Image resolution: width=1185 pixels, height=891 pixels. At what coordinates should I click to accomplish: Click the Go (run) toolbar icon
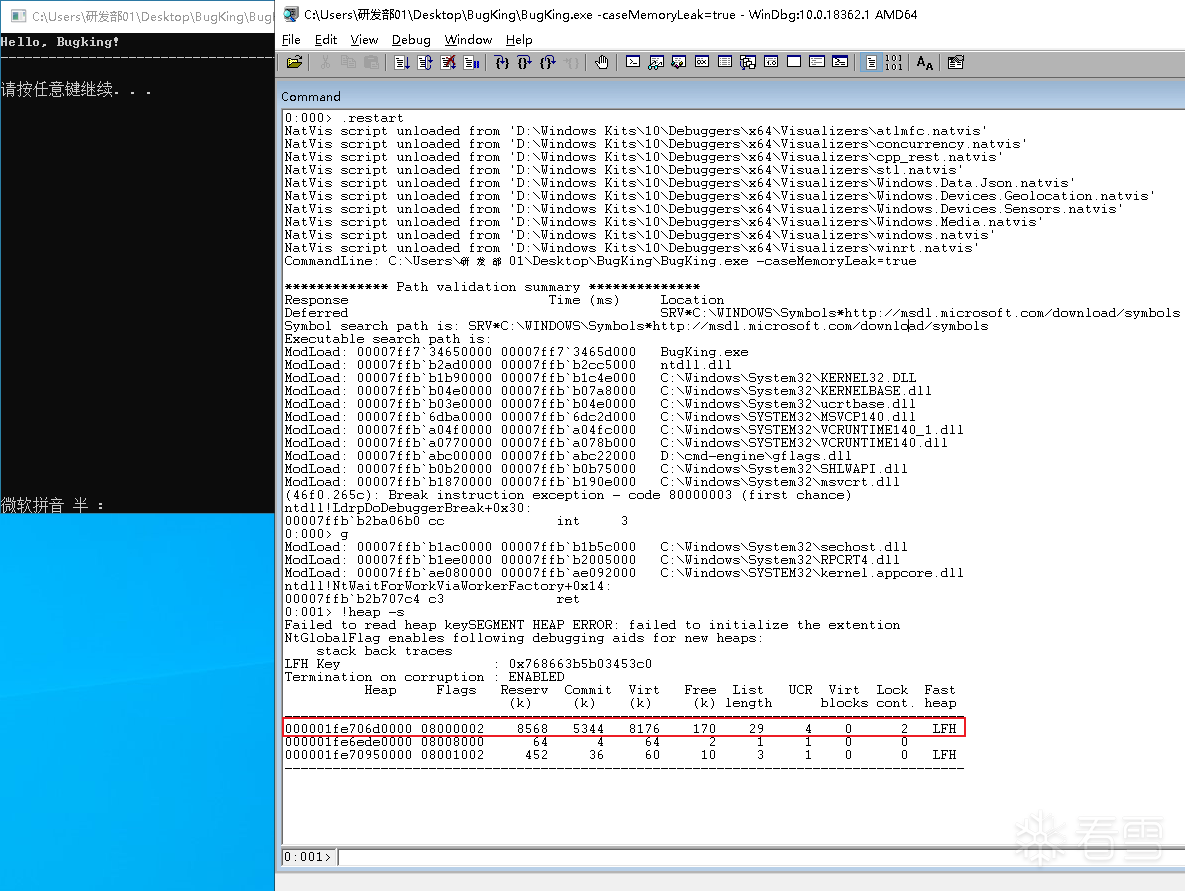pyautogui.click(x=401, y=63)
